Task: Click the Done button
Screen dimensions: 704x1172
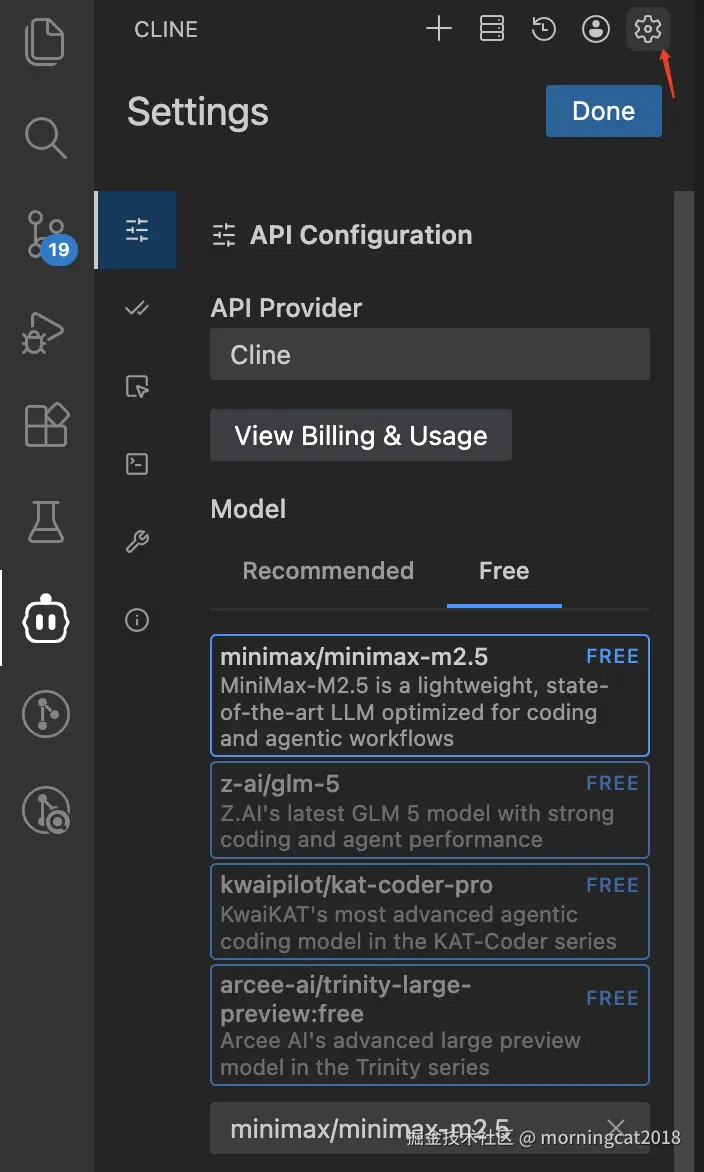Action: 603,111
